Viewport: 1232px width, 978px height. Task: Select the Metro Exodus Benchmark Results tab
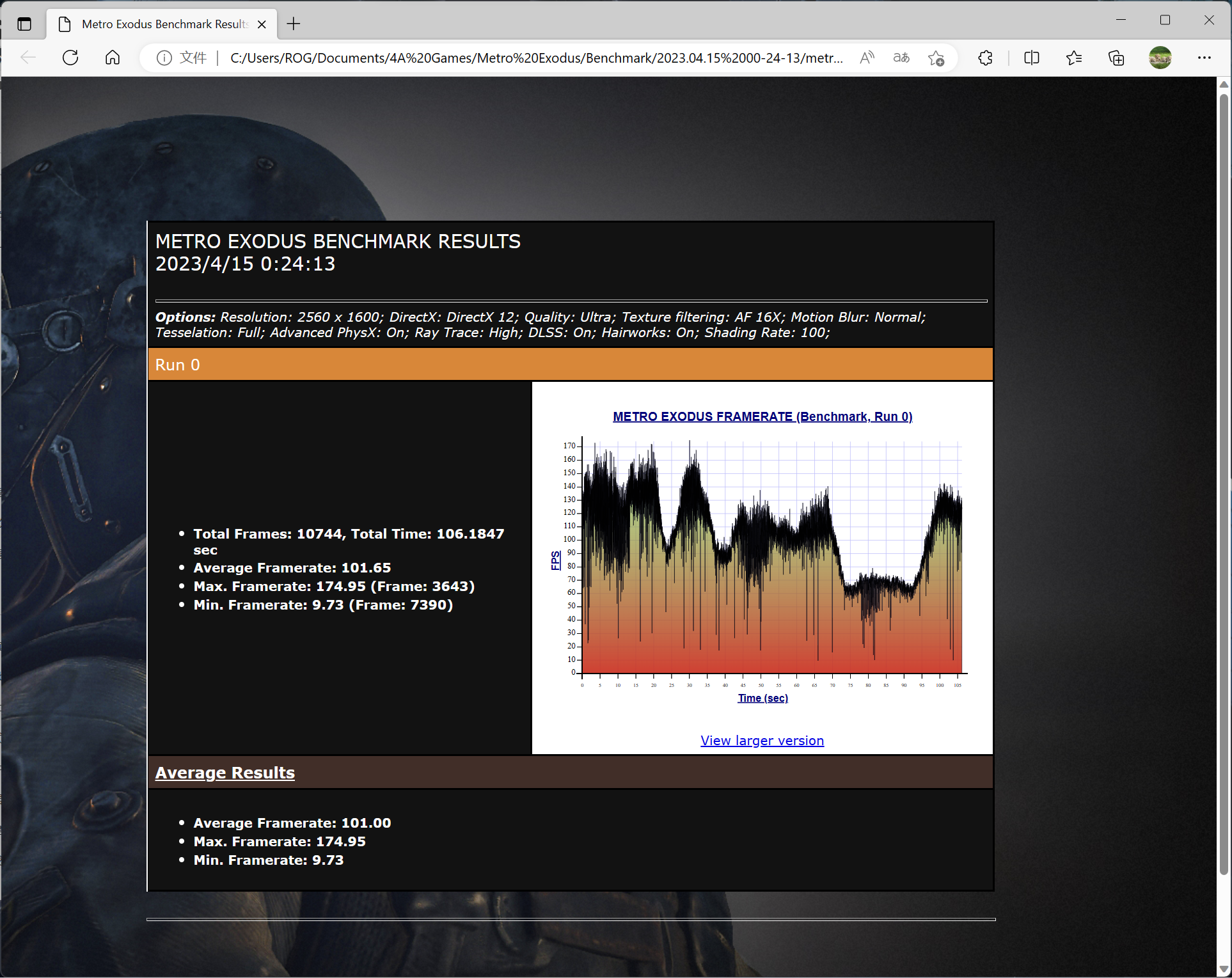click(162, 24)
